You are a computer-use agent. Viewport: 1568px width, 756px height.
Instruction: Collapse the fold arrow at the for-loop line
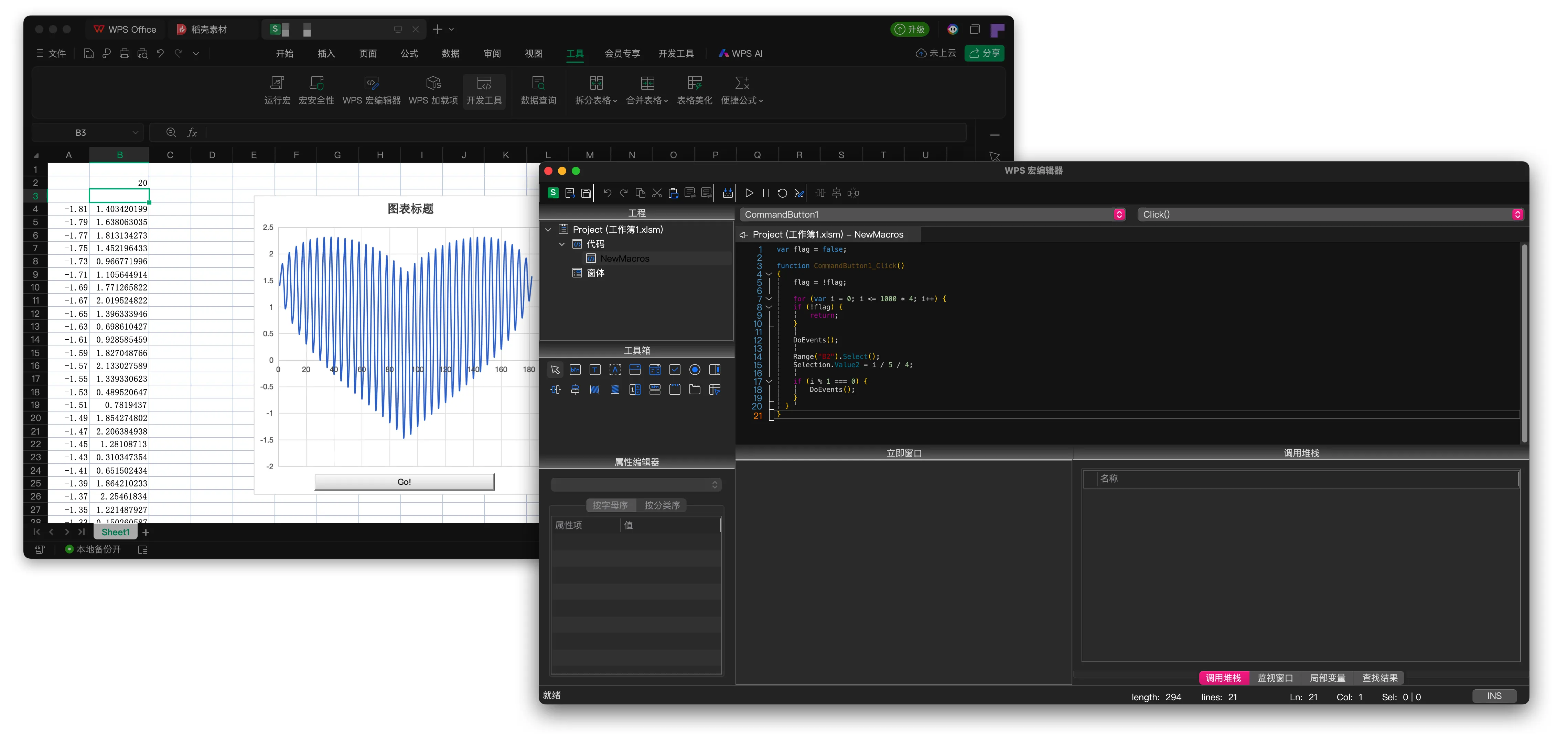click(769, 299)
